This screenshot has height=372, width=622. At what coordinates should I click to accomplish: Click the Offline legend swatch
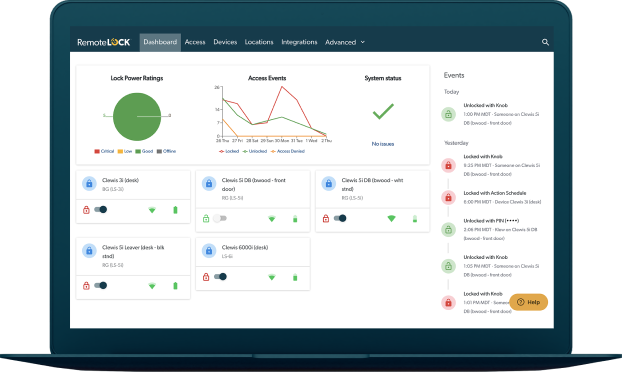point(159,151)
